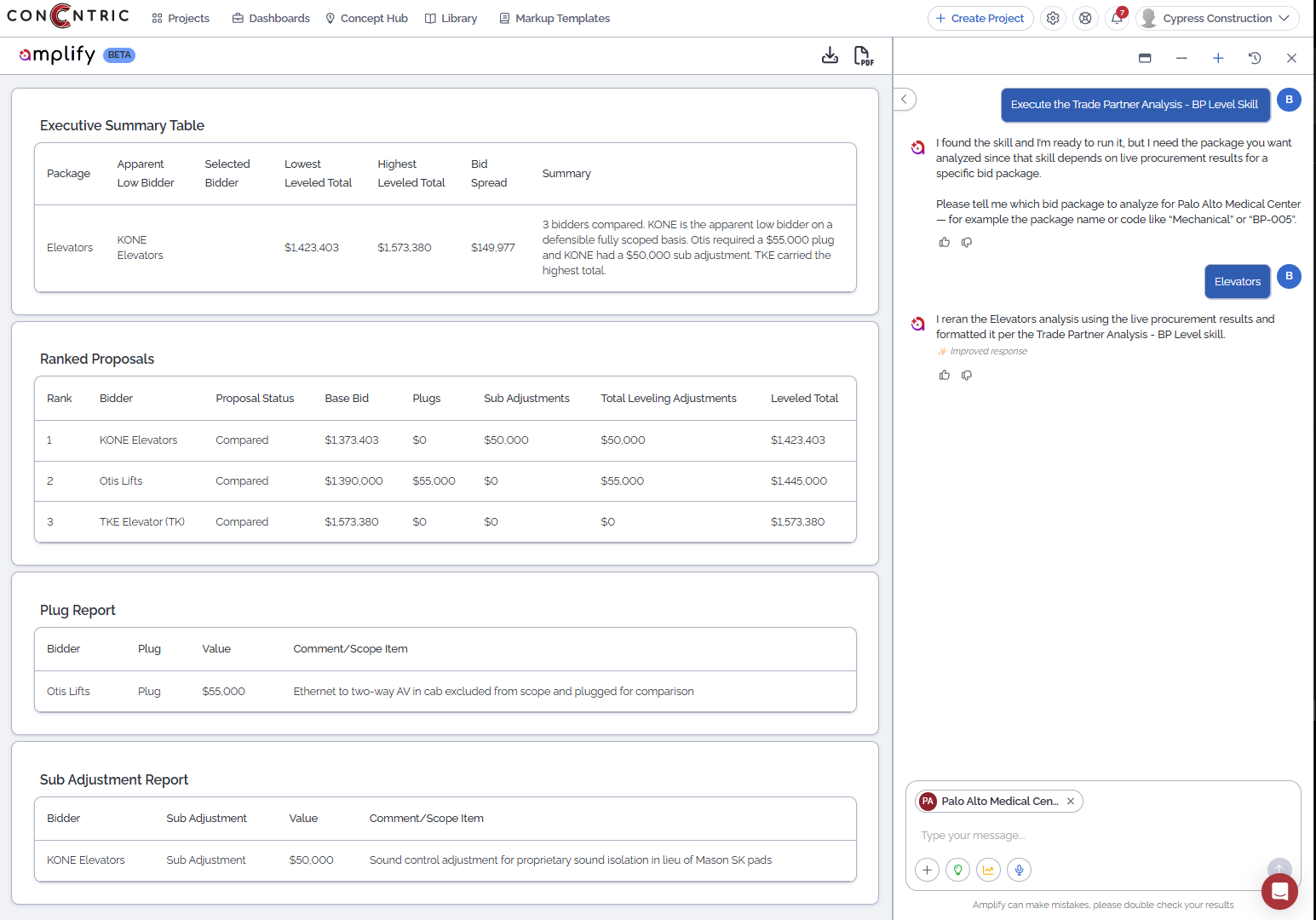Go to Concept Hub
Image resolution: width=1316 pixels, height=920 pixels.
pyautogui.click(x=366, y=18)
